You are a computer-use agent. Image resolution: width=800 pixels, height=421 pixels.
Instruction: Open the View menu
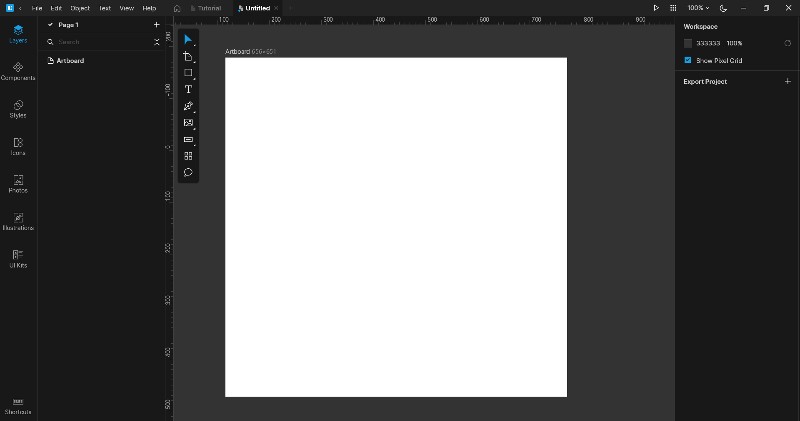(x=127, y=8)
